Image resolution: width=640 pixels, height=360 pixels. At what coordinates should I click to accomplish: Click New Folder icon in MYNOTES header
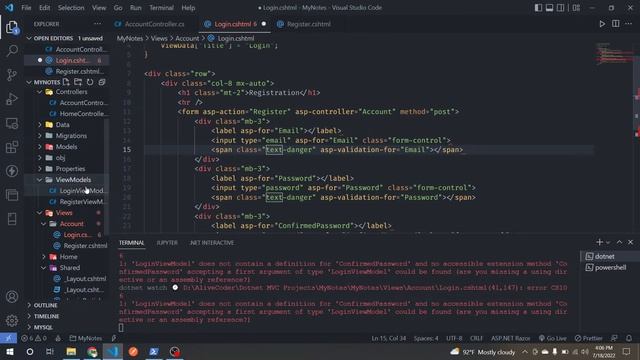point(78,82)
